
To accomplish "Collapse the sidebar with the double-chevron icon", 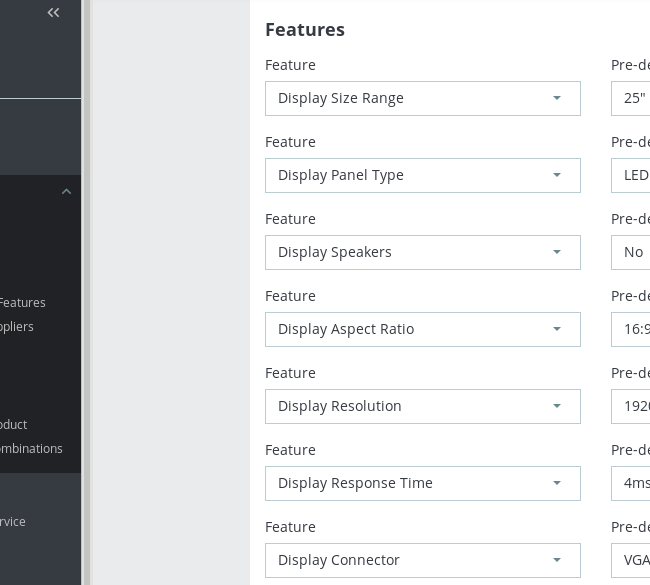I will tap(54, 13).
